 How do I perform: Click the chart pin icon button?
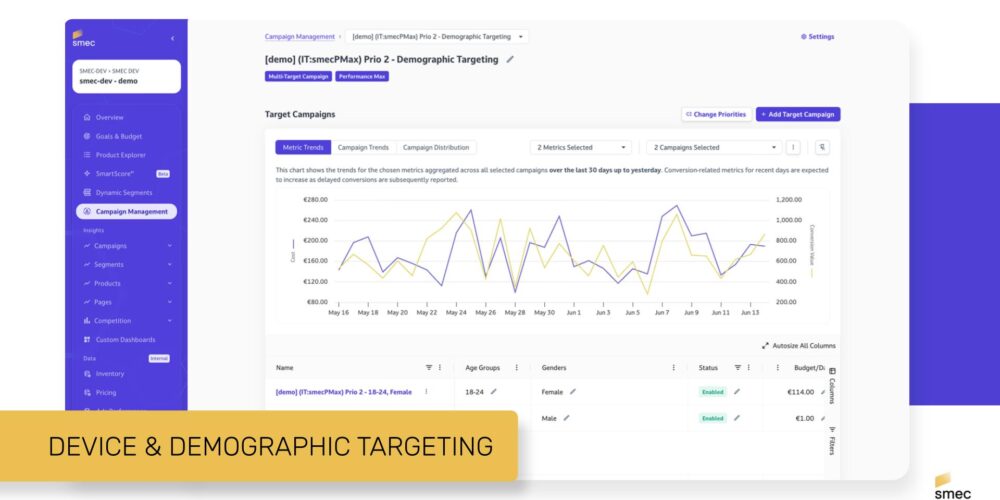coord(822,147)
